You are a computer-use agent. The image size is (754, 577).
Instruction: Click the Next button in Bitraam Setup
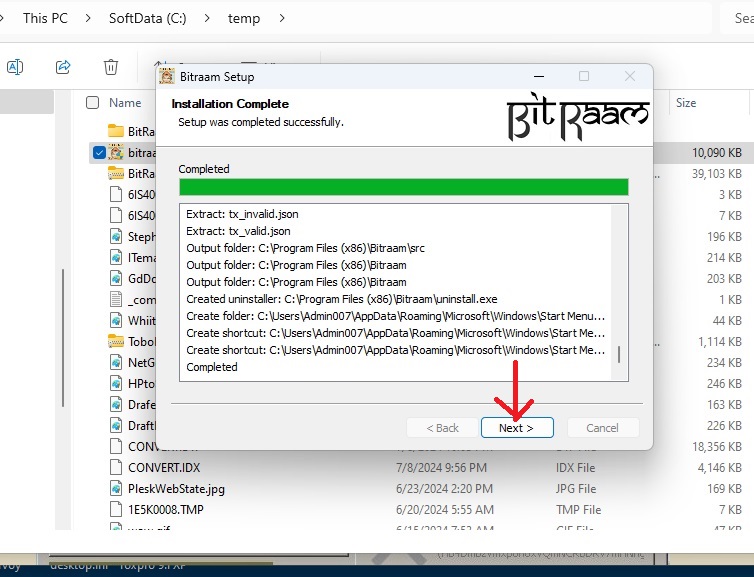coord(517,427)
